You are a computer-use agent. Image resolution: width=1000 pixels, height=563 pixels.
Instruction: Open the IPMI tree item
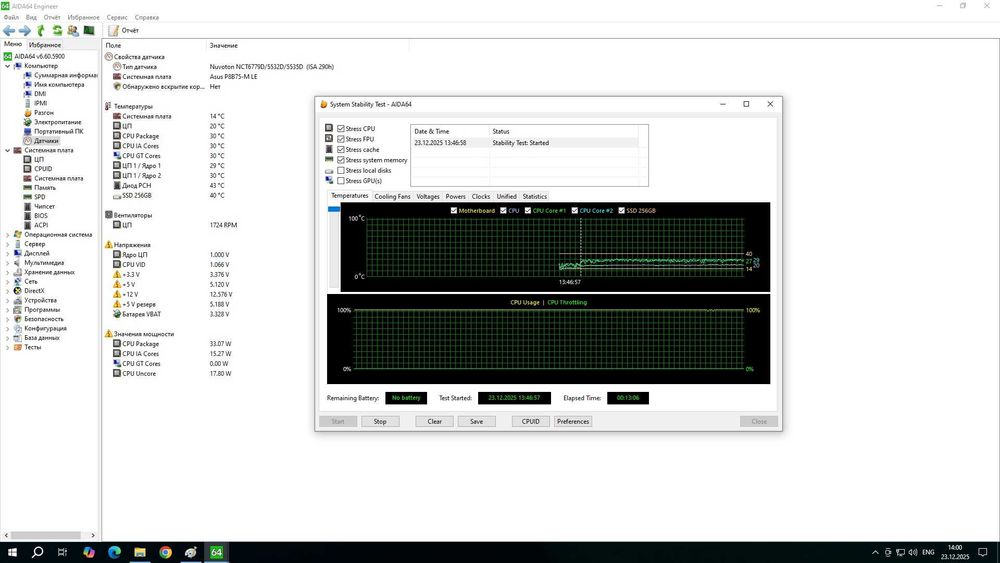40,103
